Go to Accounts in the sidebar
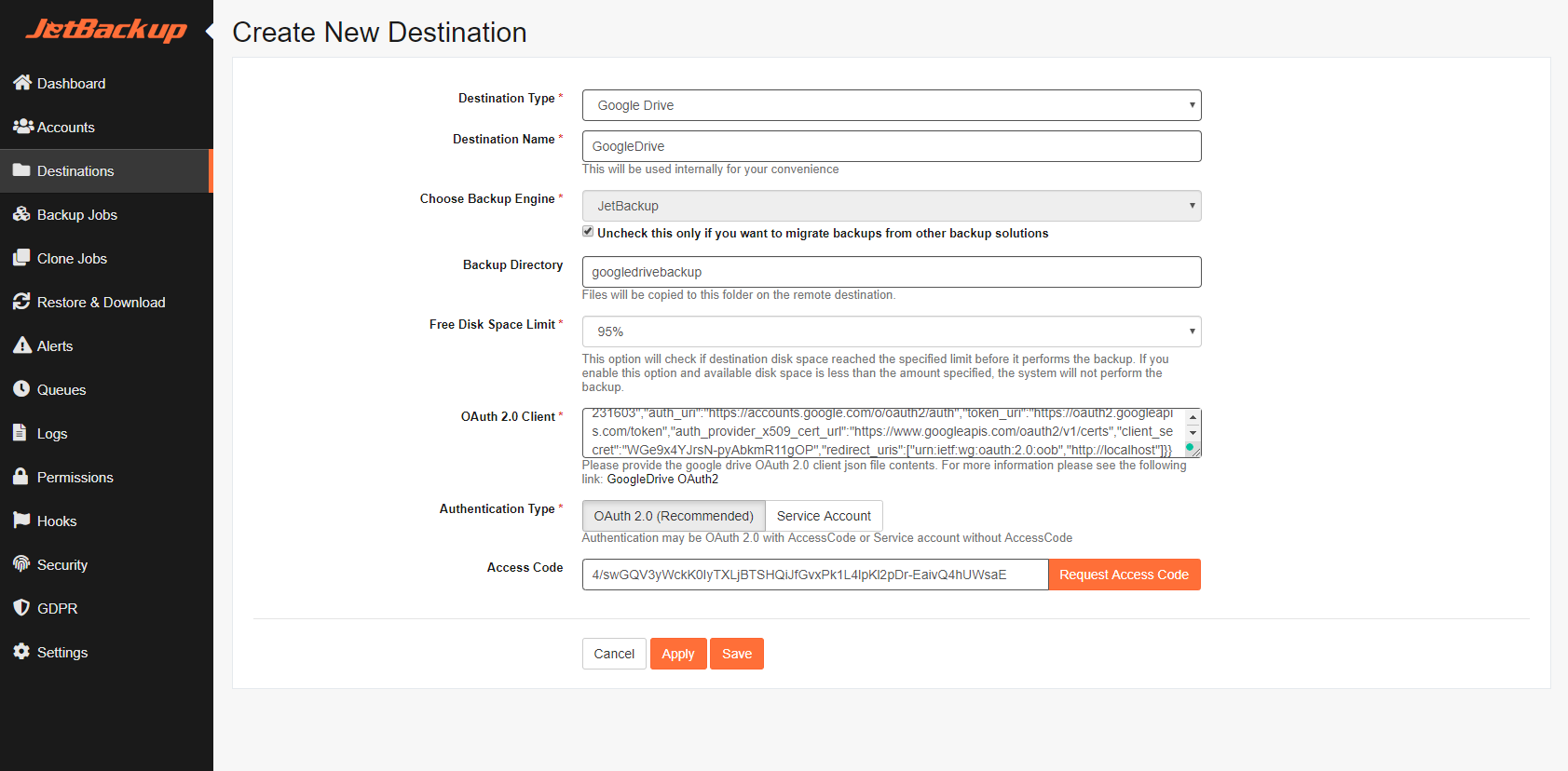Viewport: 1568px width, 771px height. [106, 127]
